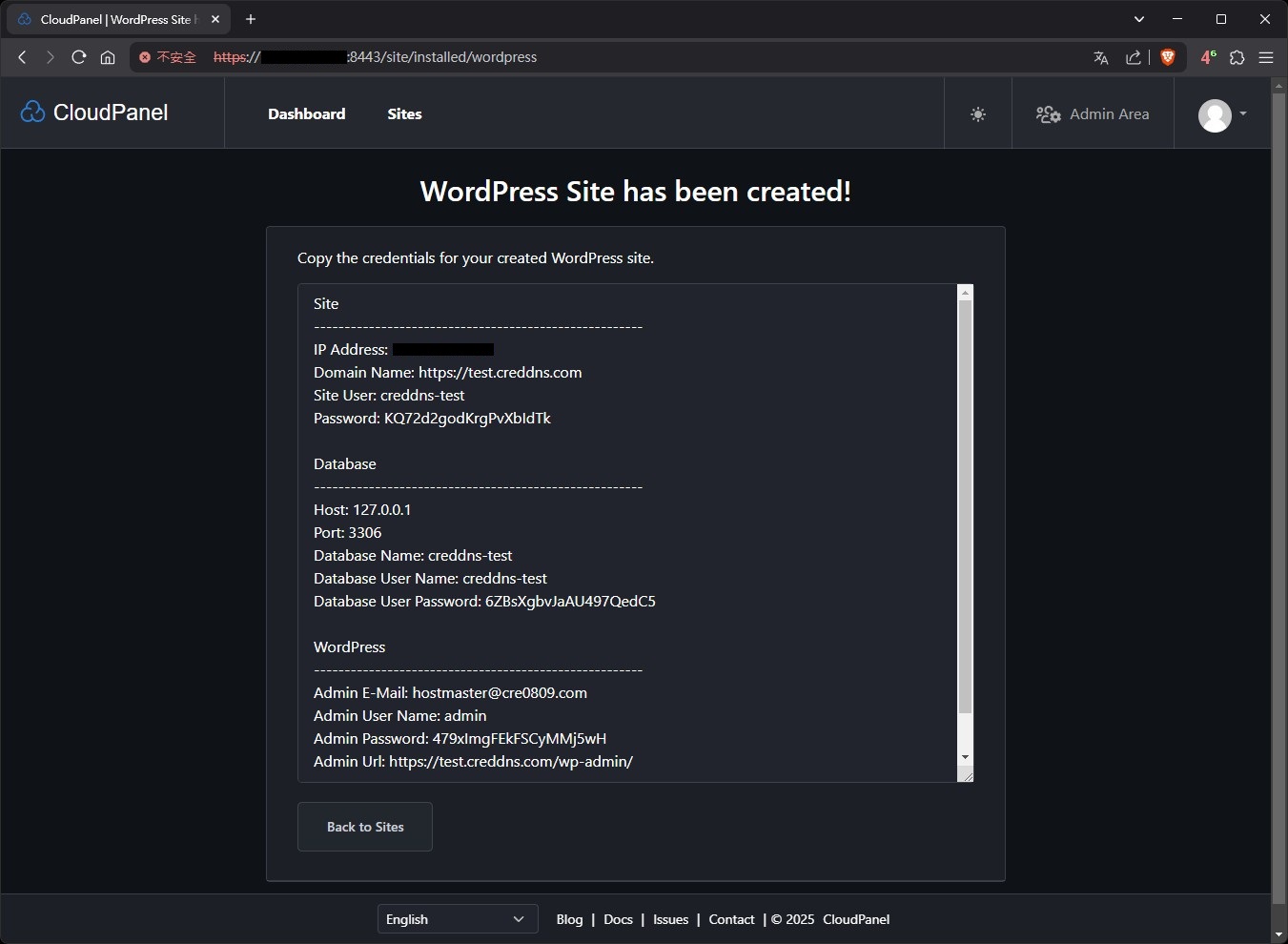This screenshot has height=944, width=1288.
Task: Open the Blog link in footer
Action: (x=569, y=919)
